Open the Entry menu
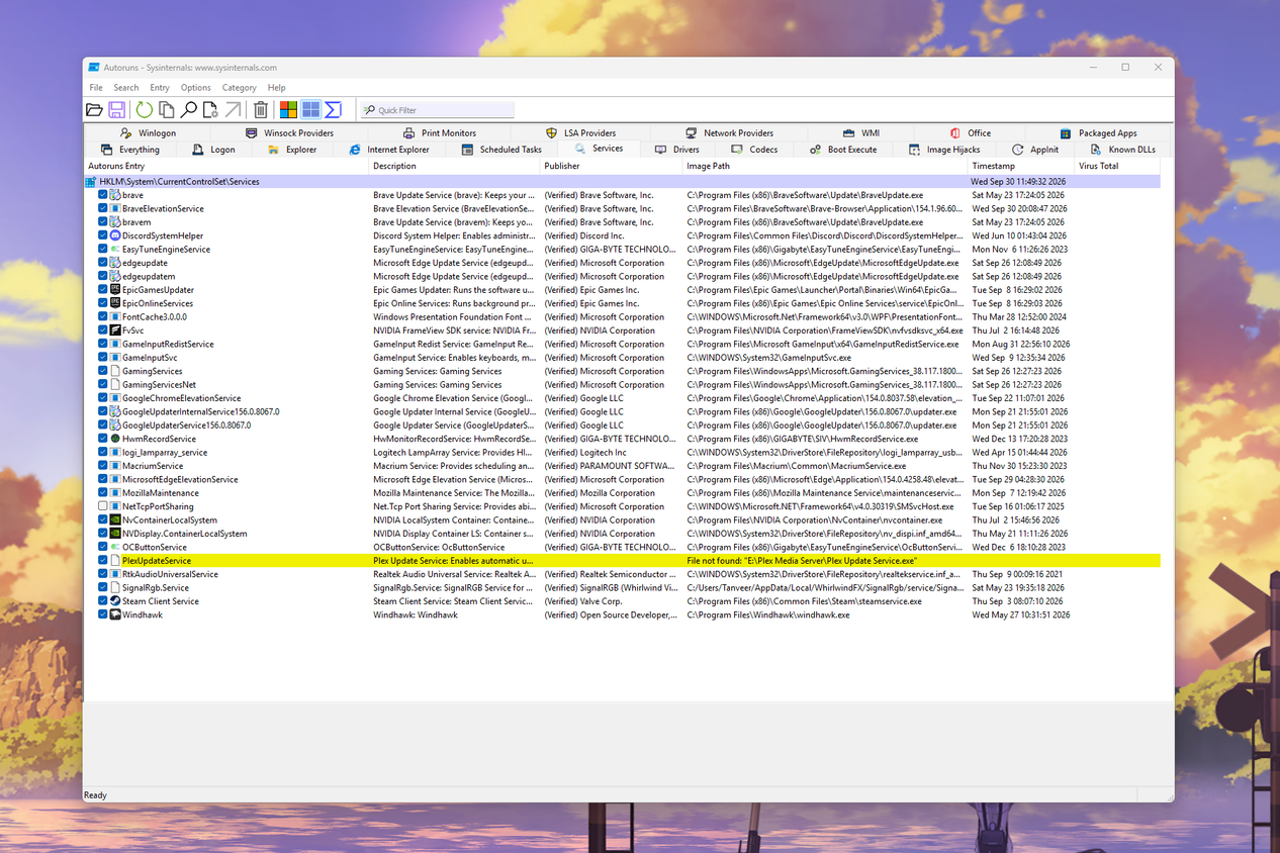Viewport: 1280px width, 853px height. coord(160,88)
